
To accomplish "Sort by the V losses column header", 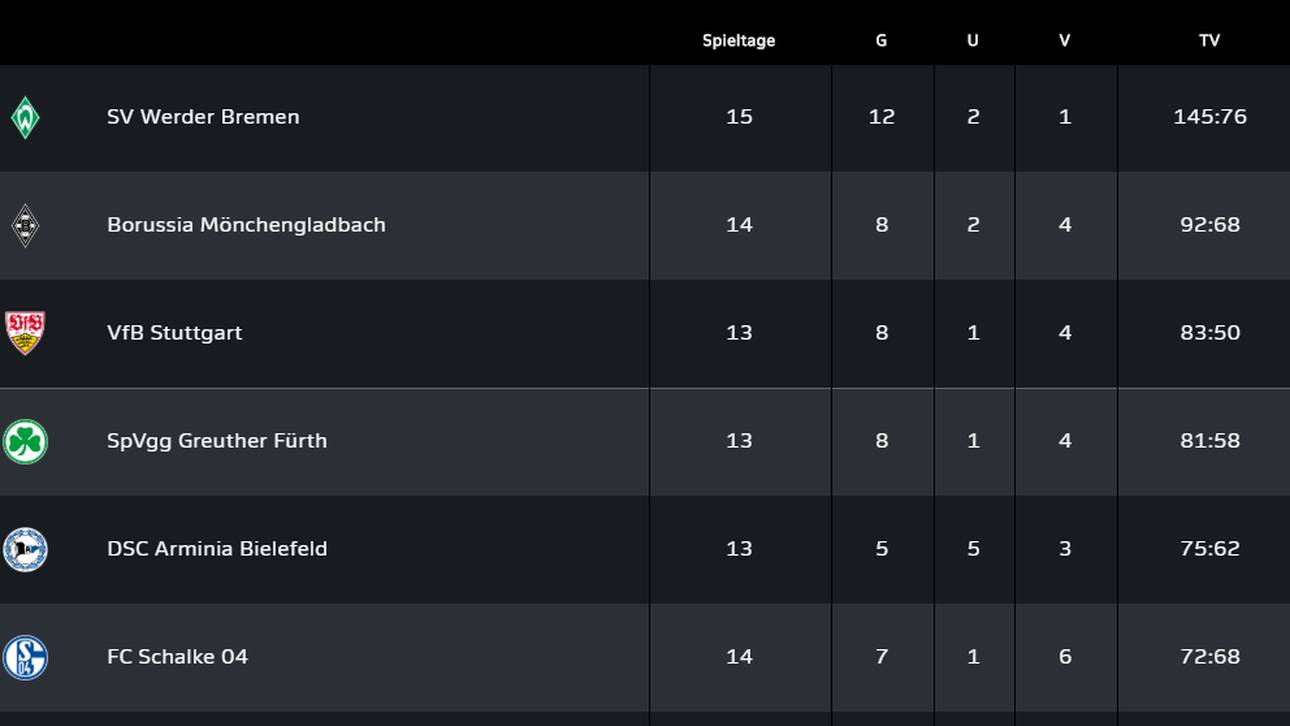I will point(1064,41).
